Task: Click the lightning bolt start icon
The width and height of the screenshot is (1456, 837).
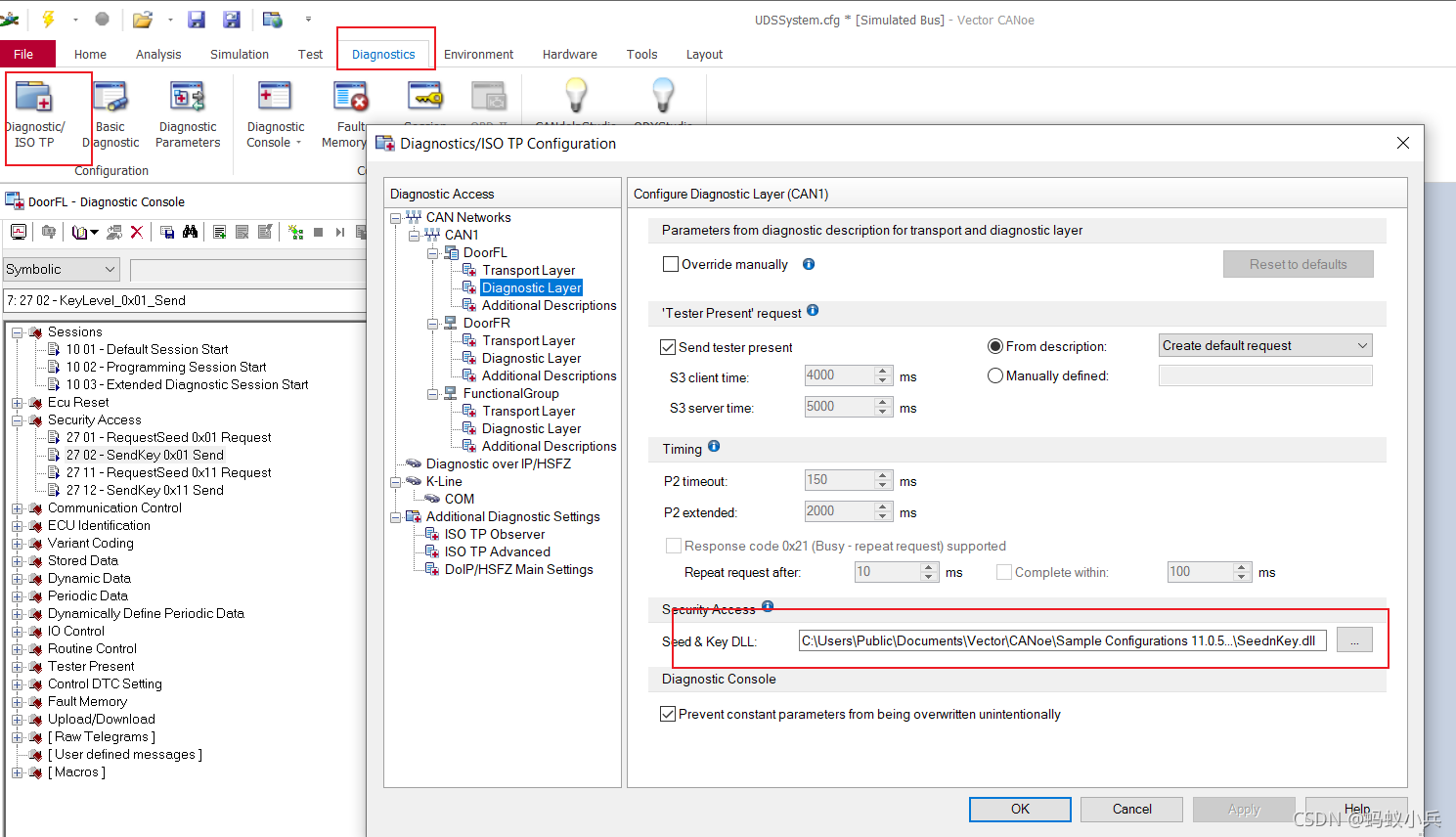Action: 48,20
